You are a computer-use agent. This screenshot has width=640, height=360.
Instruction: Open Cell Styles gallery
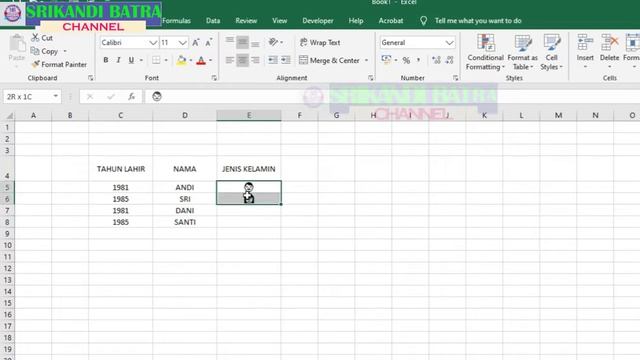(x=551, y=53)
